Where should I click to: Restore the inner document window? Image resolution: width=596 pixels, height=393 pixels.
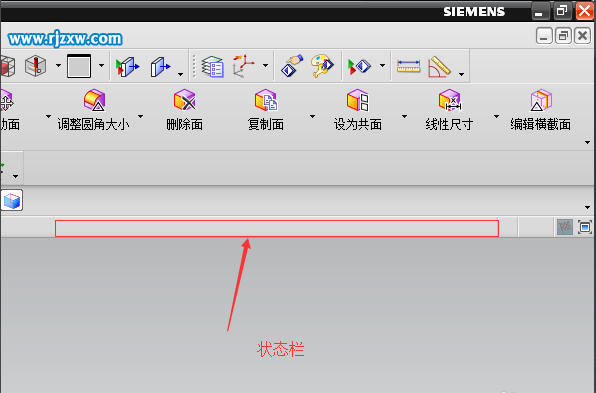(x=563, y=36)
